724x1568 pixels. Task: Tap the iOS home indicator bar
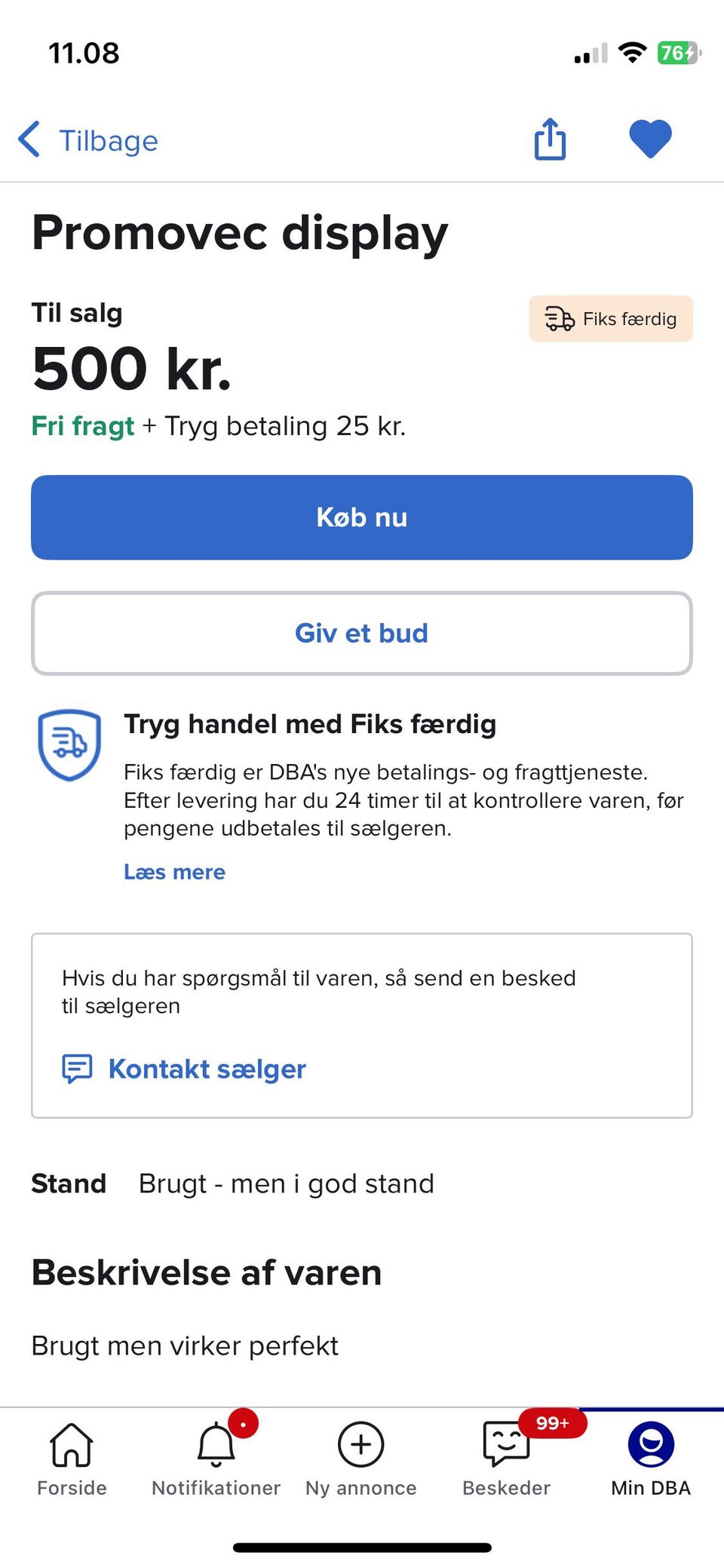pyautogui.click(x=362, y=1548)
